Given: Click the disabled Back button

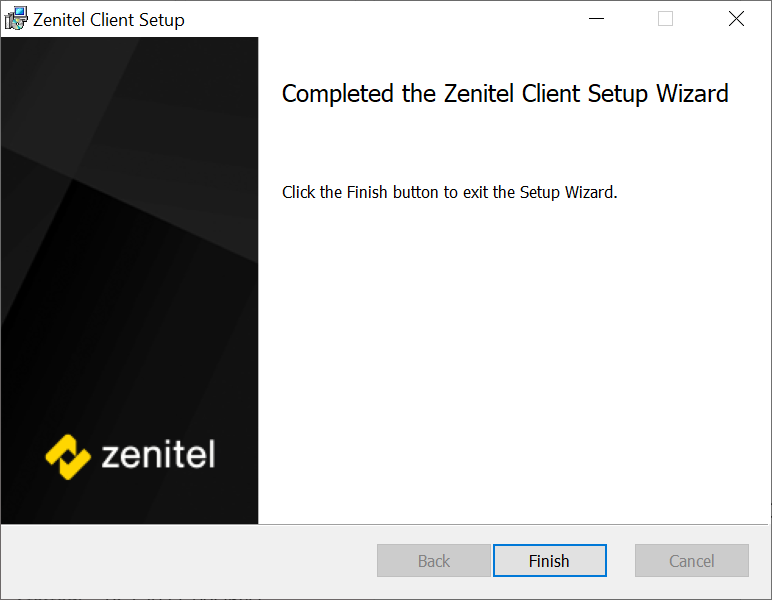Looking at the screenshot, I should point(433,561).
